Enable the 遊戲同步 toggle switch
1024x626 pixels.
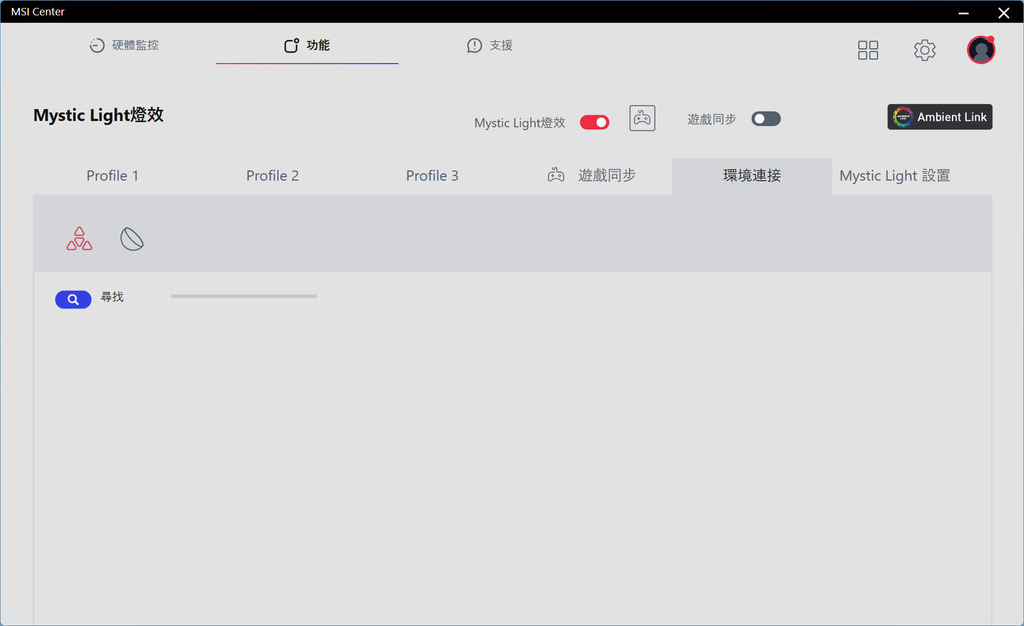click(x=765, y=119)
